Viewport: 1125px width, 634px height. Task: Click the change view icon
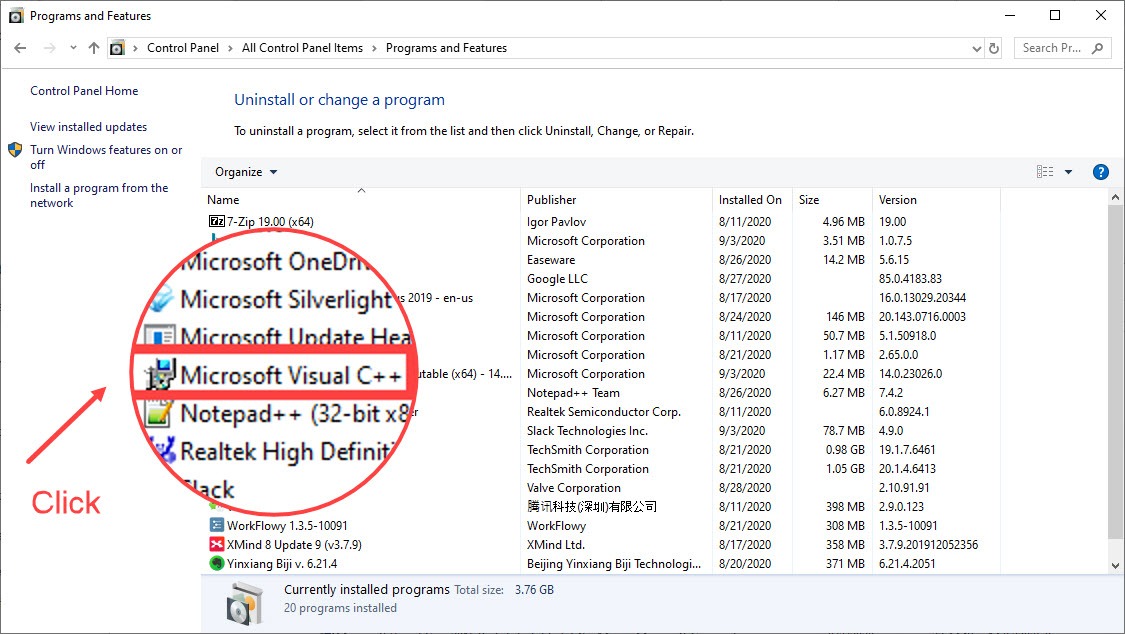1045,171
